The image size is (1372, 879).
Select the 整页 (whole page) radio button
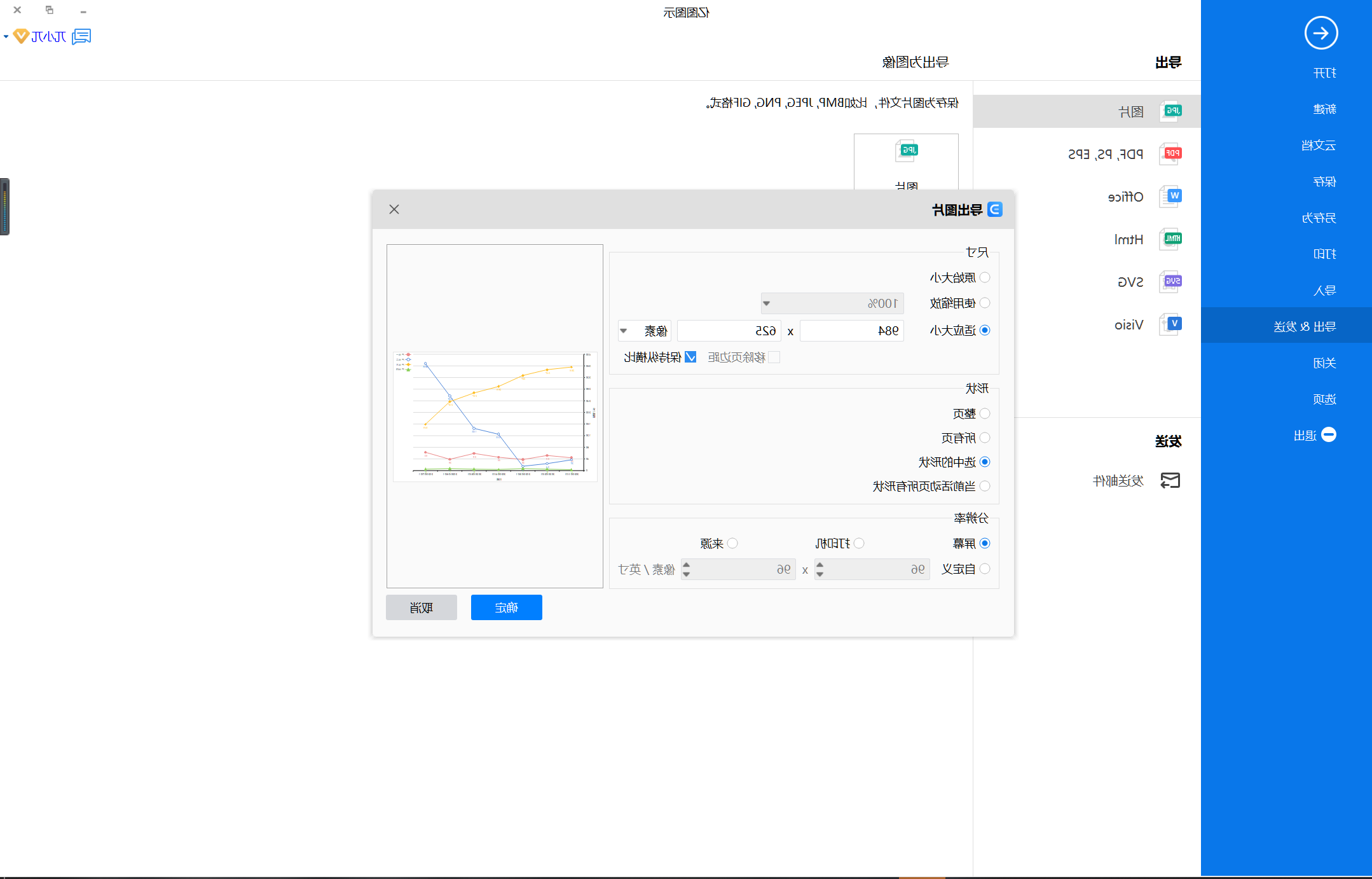coord(985,413)
